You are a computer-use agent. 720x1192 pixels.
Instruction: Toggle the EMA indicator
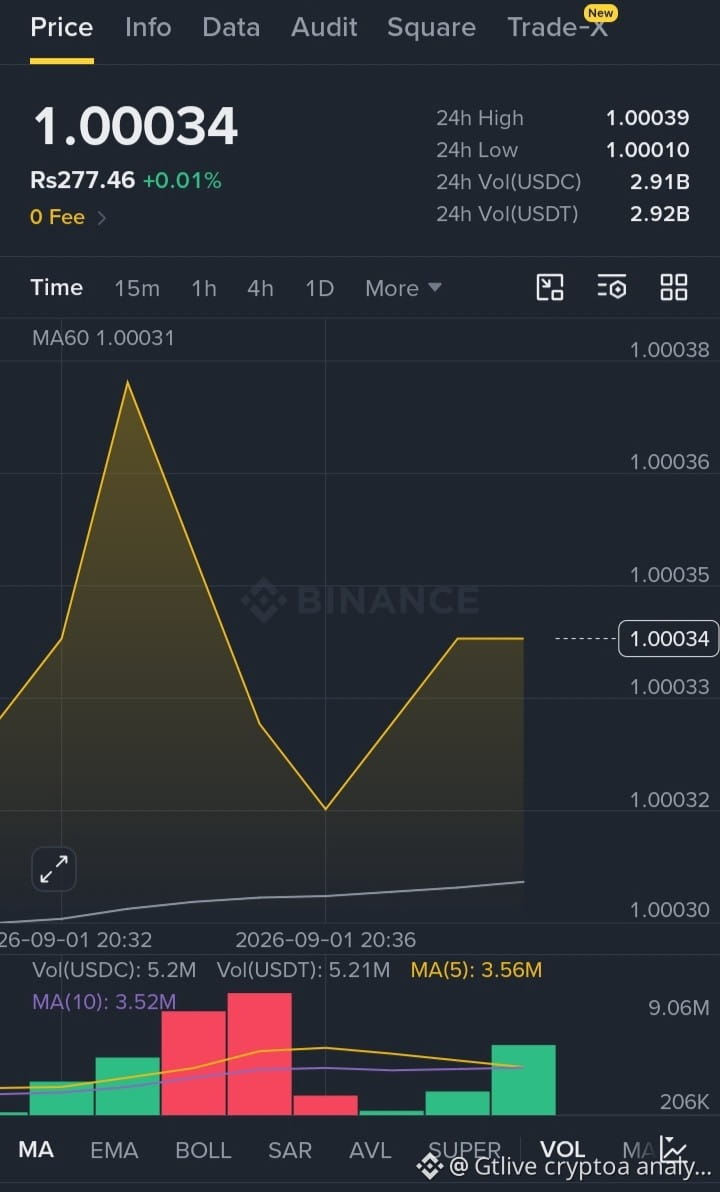click(114, 1150)
